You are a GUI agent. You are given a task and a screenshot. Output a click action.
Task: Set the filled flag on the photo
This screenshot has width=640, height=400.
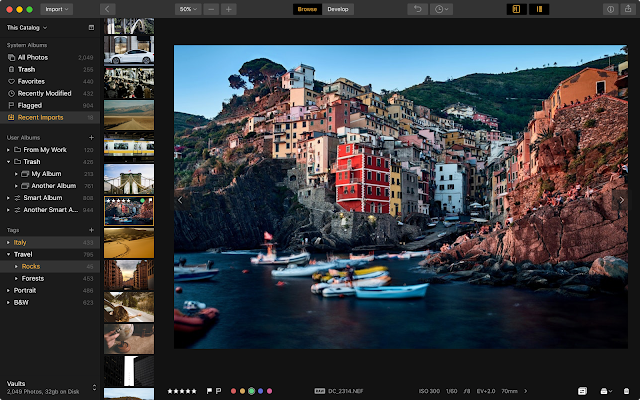point(209,391)
